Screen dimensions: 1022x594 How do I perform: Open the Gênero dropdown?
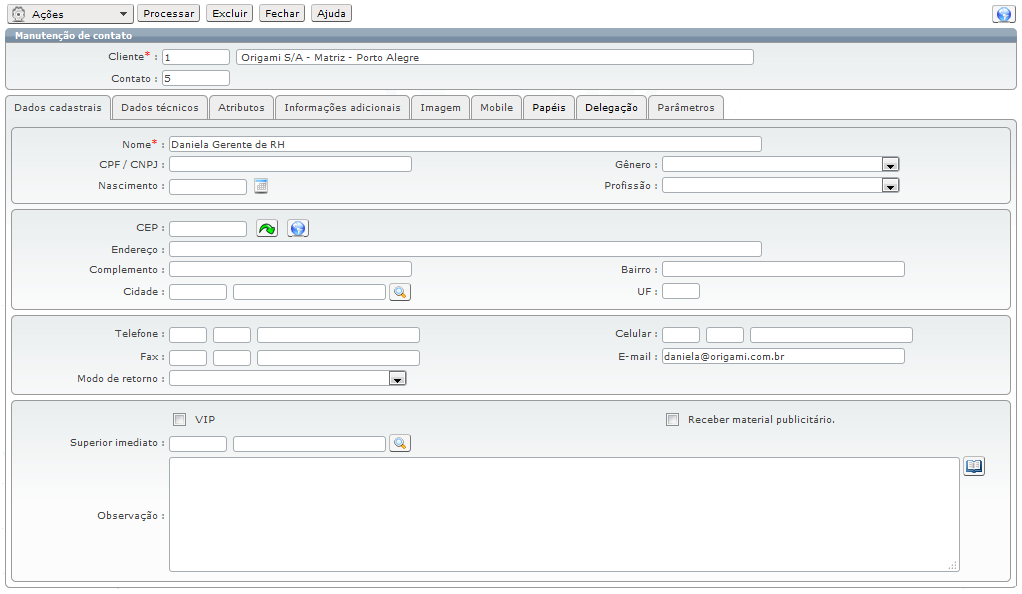pyautogui.click(x=890, y=163)
